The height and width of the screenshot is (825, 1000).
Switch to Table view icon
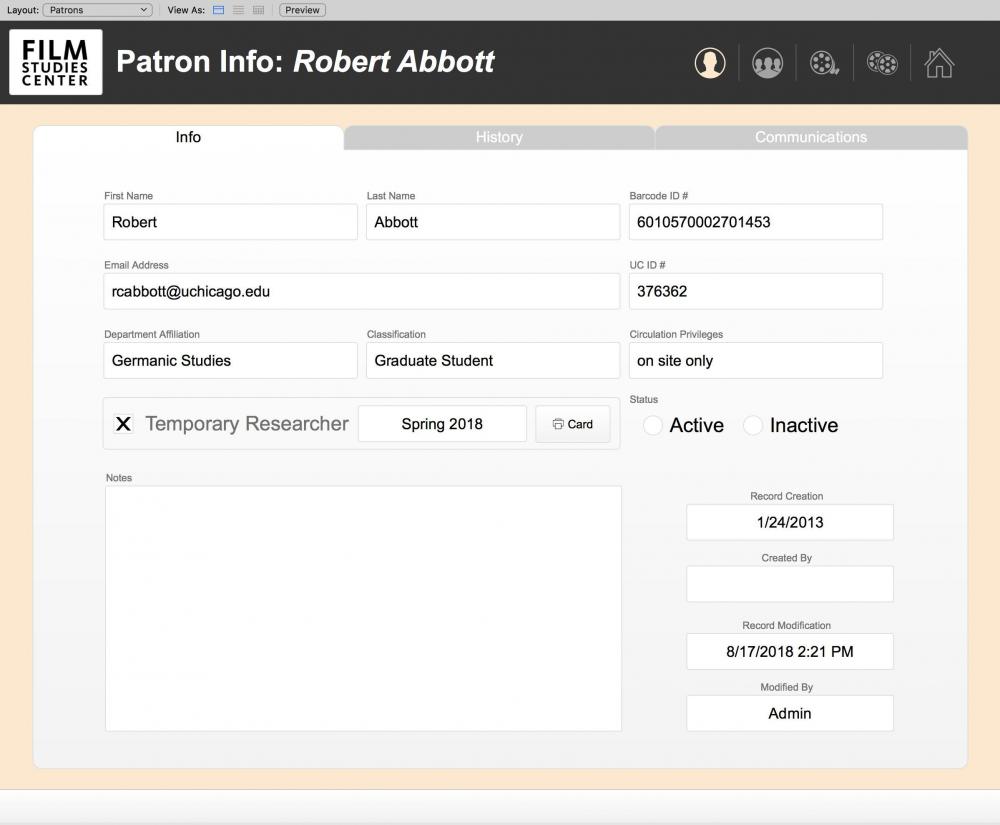258,10
